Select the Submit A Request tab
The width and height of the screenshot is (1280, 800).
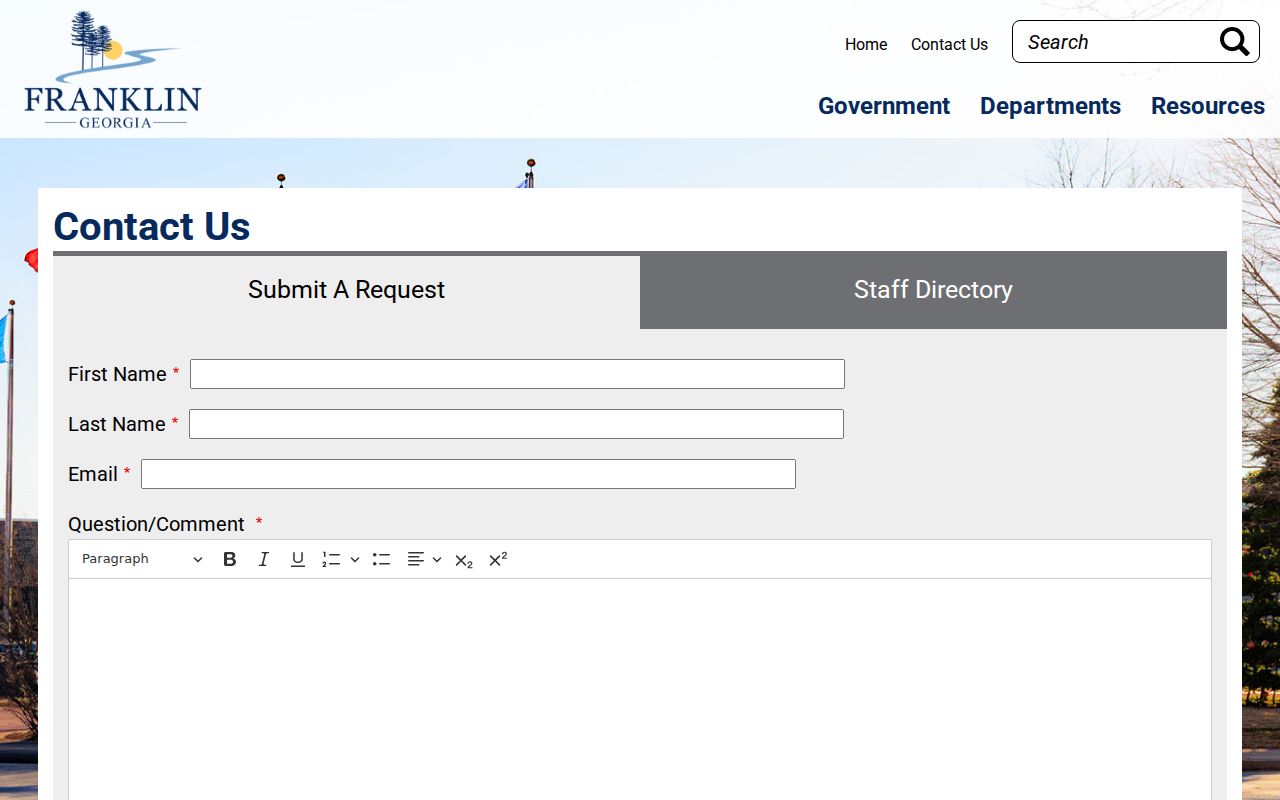coord(346,290)
